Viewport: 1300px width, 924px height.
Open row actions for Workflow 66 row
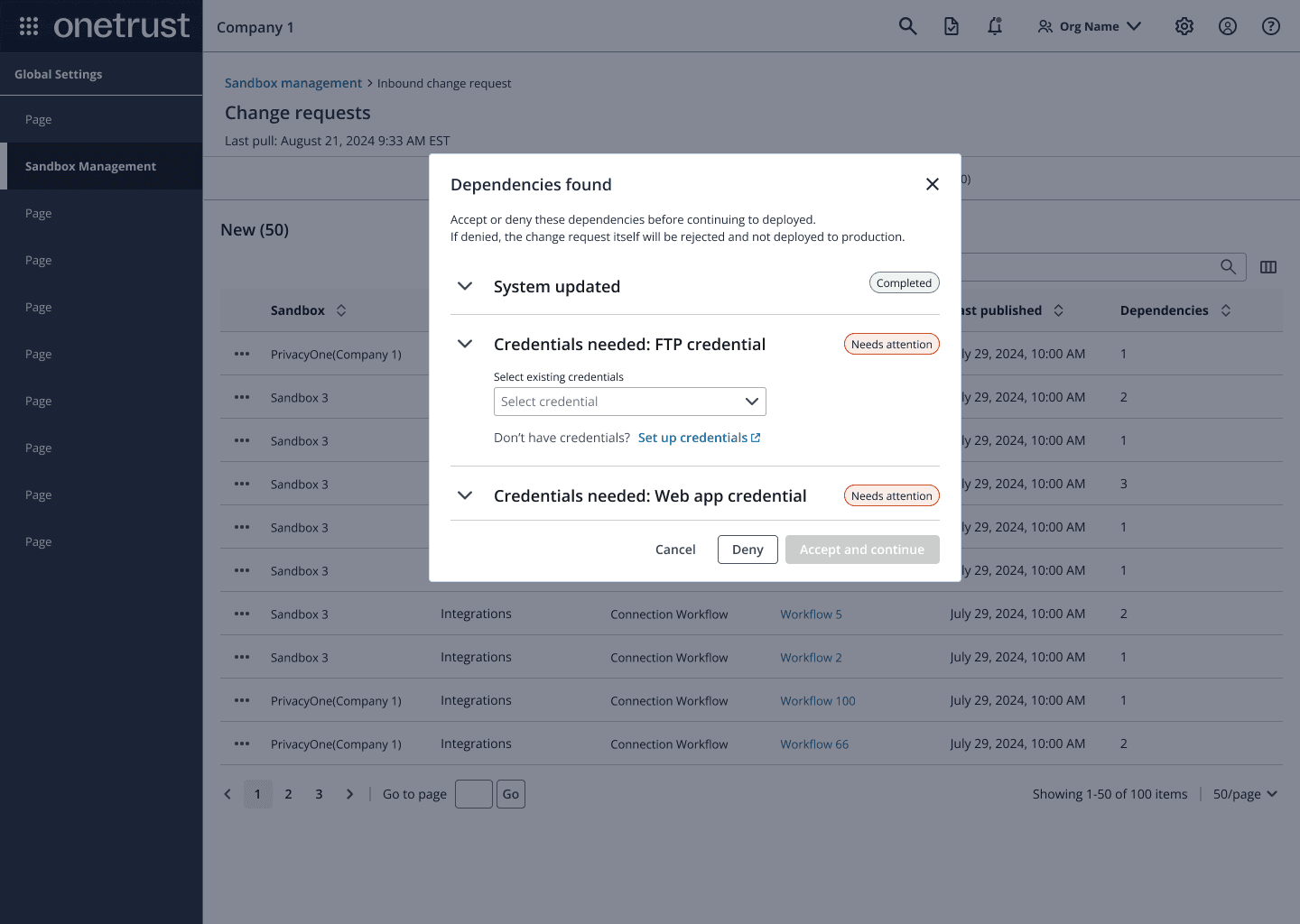[x=242, y=744]
